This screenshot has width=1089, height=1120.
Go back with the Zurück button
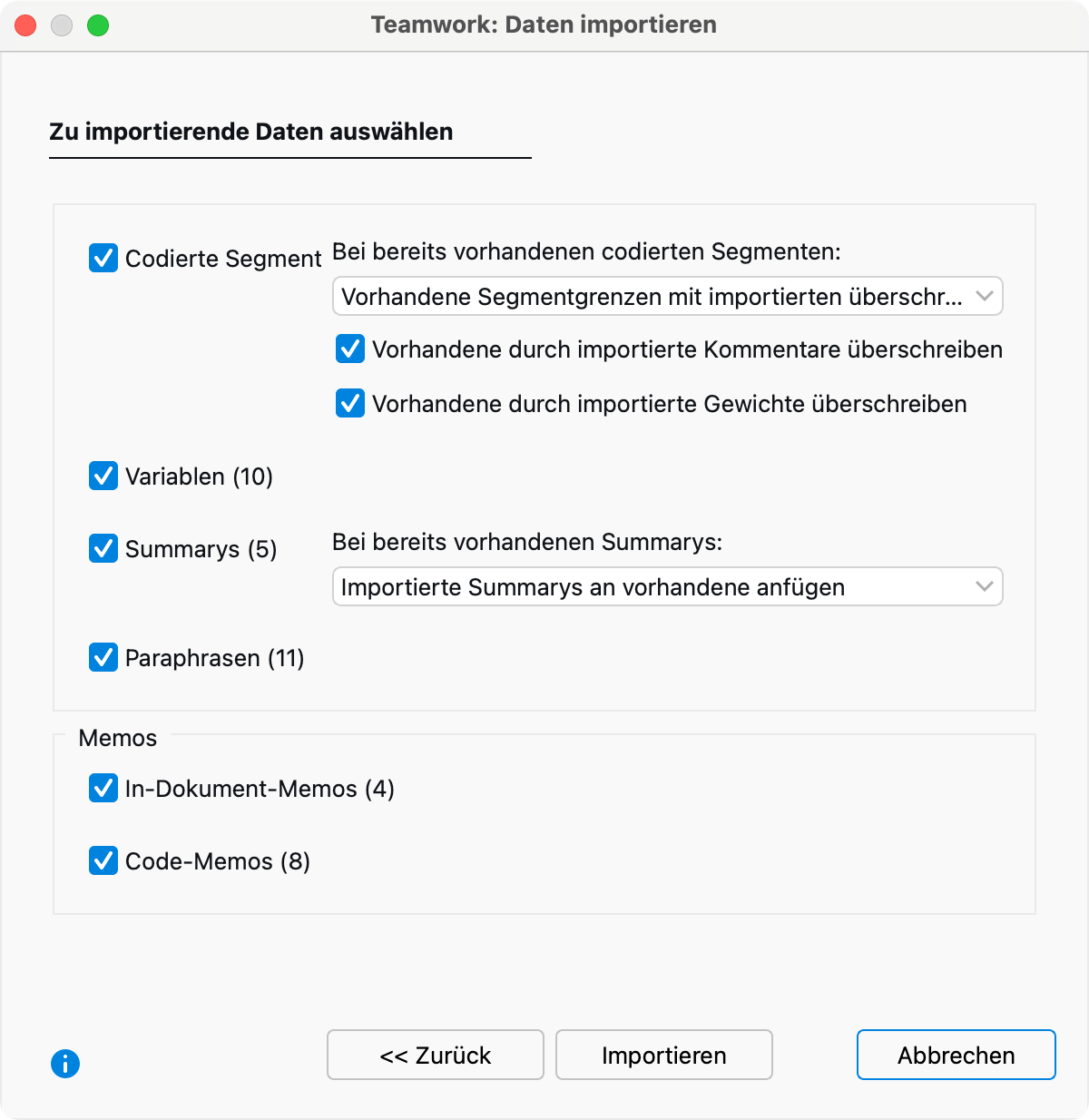436,1055
